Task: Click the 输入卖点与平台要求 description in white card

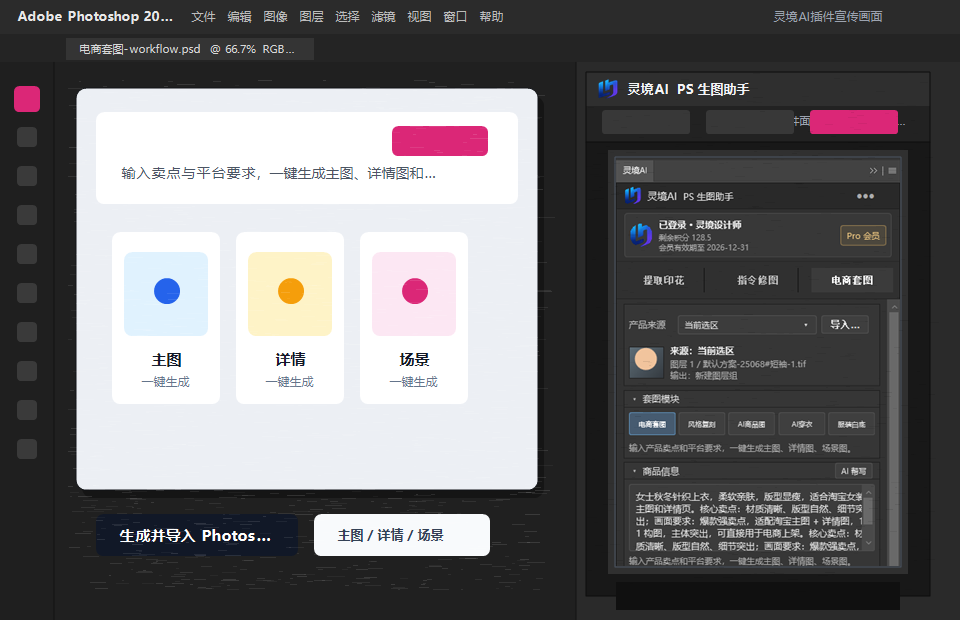Action: (279, 174)
